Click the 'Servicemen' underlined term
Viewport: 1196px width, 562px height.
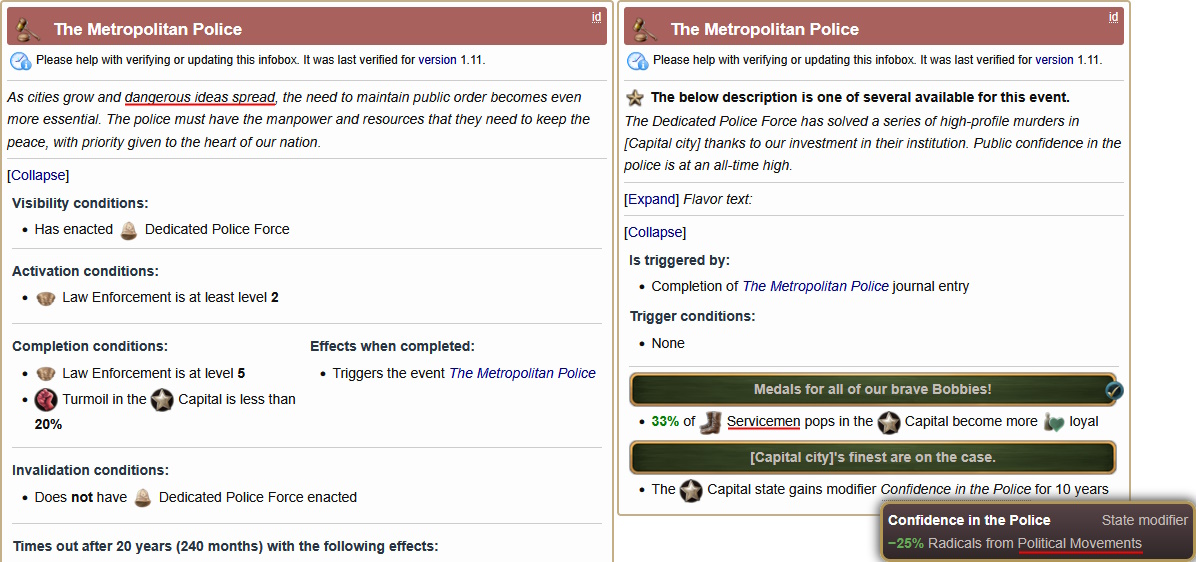point(764,422)
